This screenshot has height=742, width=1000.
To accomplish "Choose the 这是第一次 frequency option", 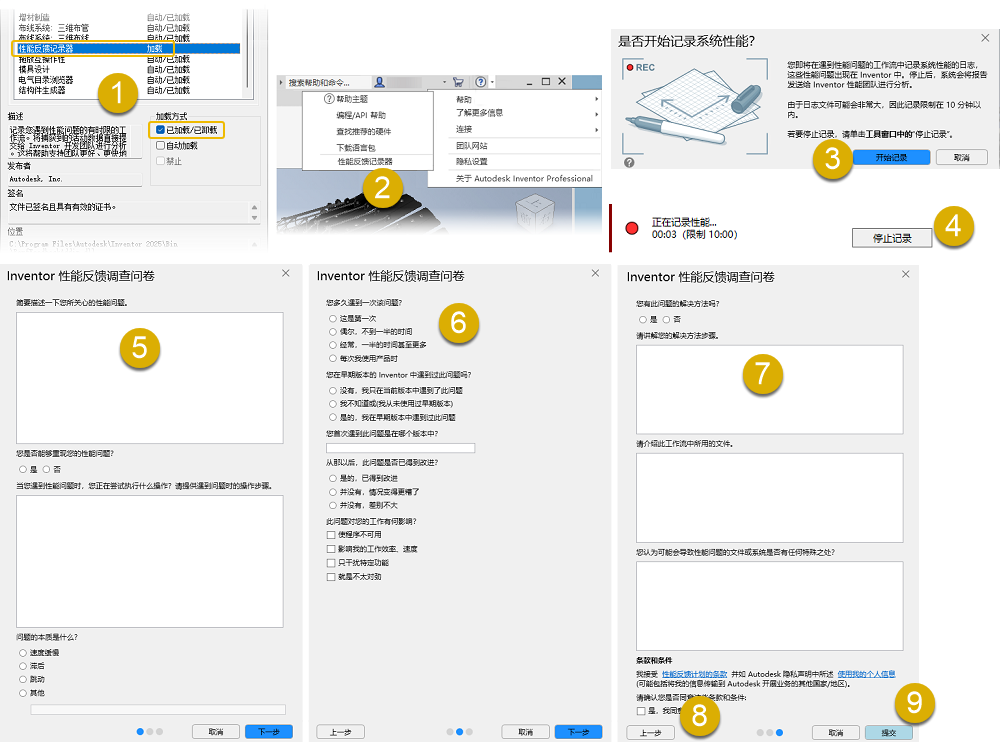I will point(333,318).
